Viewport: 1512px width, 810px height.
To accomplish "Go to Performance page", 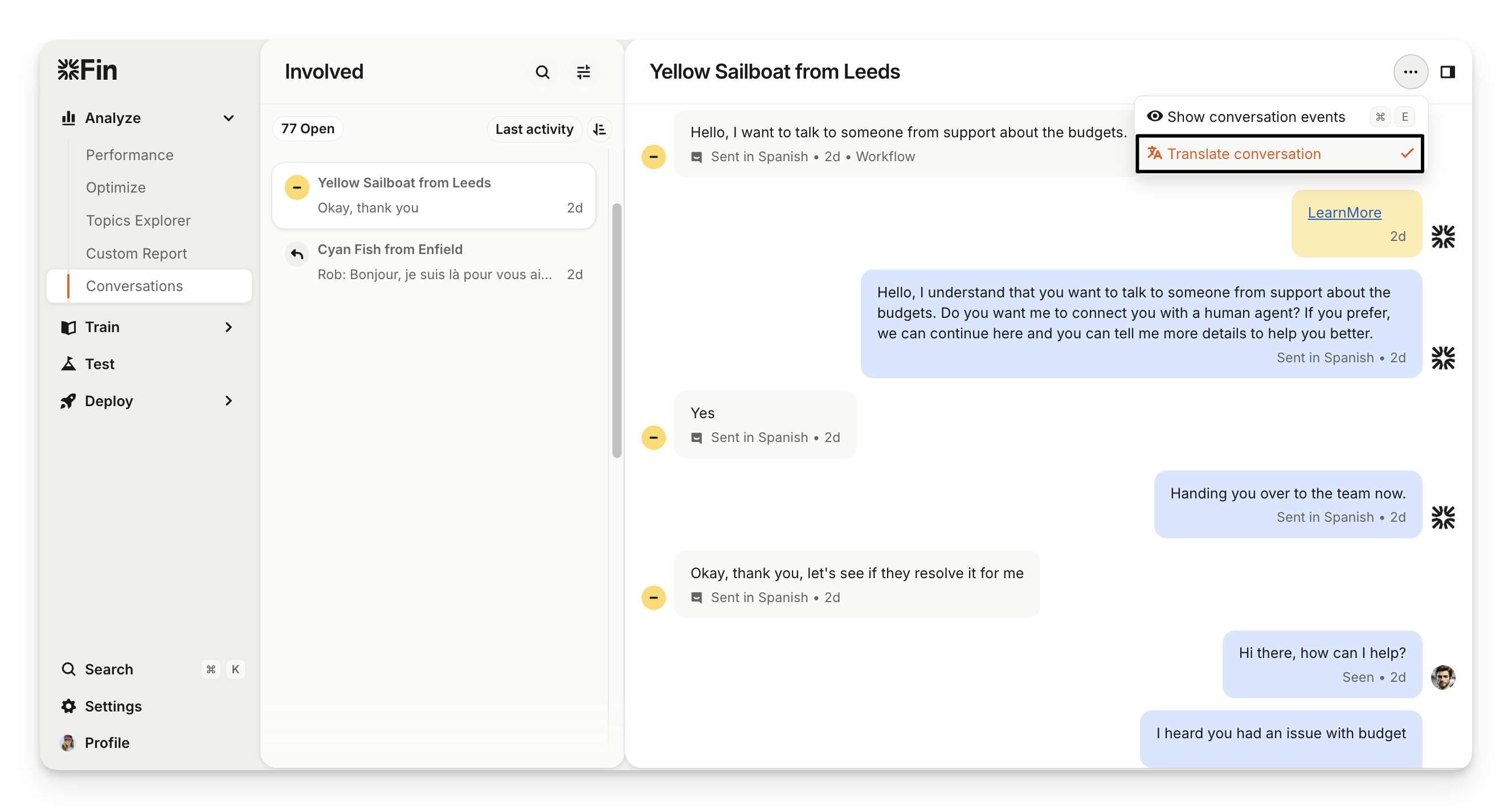I will (130, 155).
